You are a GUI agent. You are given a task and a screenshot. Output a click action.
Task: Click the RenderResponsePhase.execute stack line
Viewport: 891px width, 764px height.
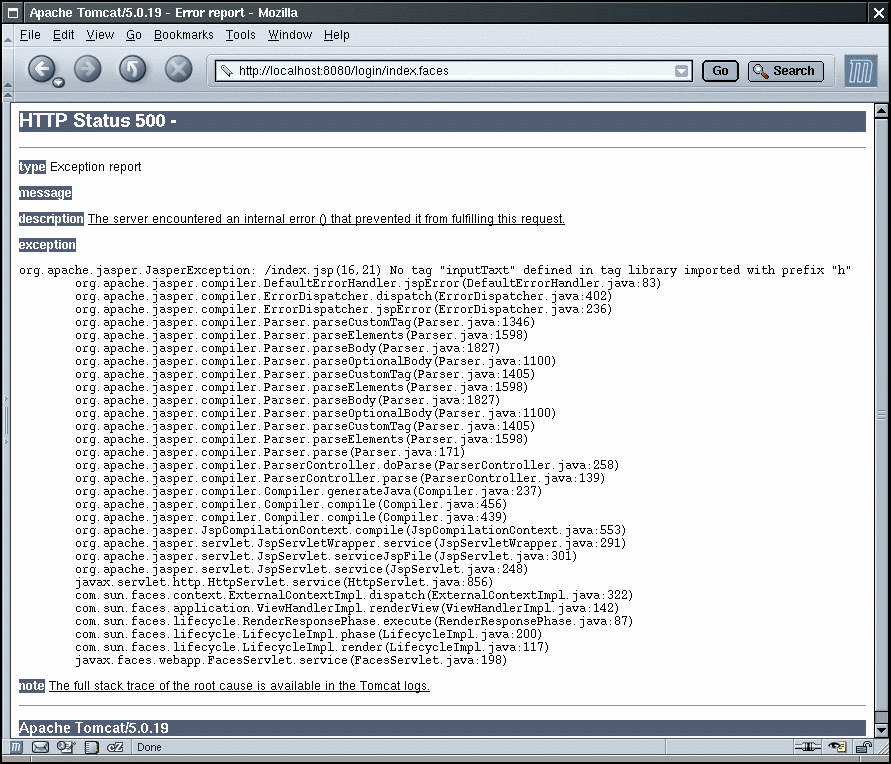point(353,621)
